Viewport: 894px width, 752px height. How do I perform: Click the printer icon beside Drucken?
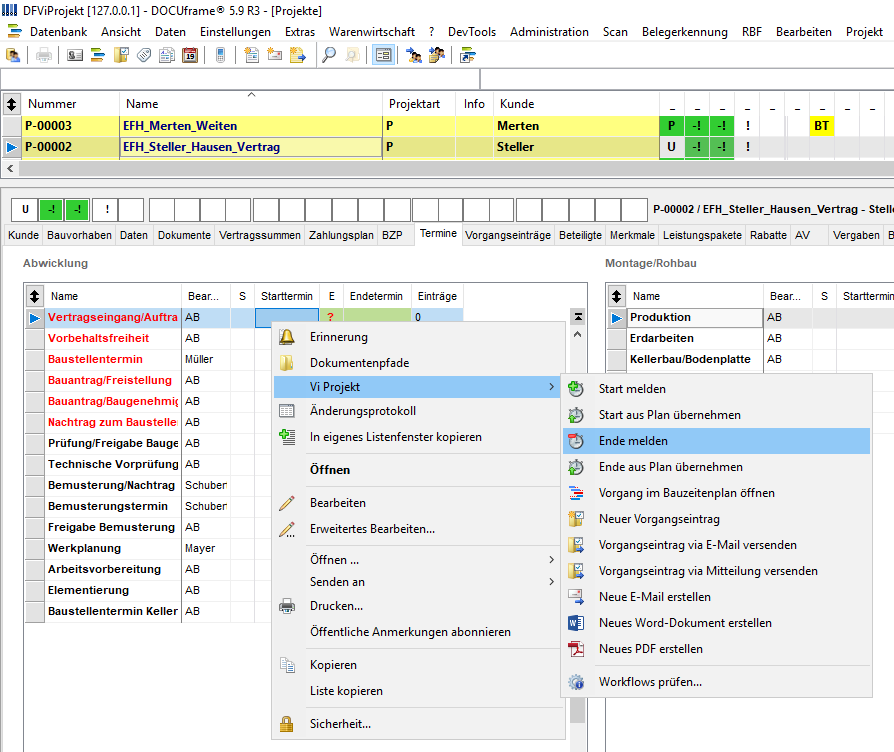[287, 606]
